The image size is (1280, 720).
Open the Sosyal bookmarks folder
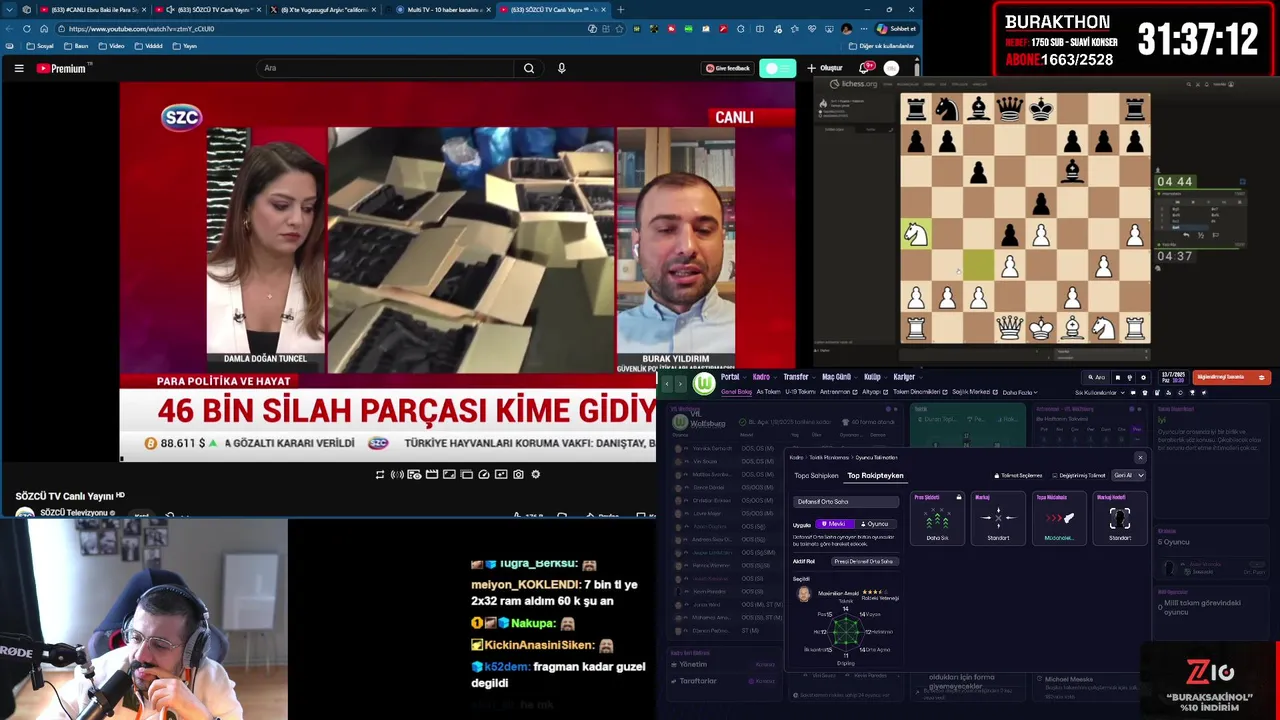40,46
